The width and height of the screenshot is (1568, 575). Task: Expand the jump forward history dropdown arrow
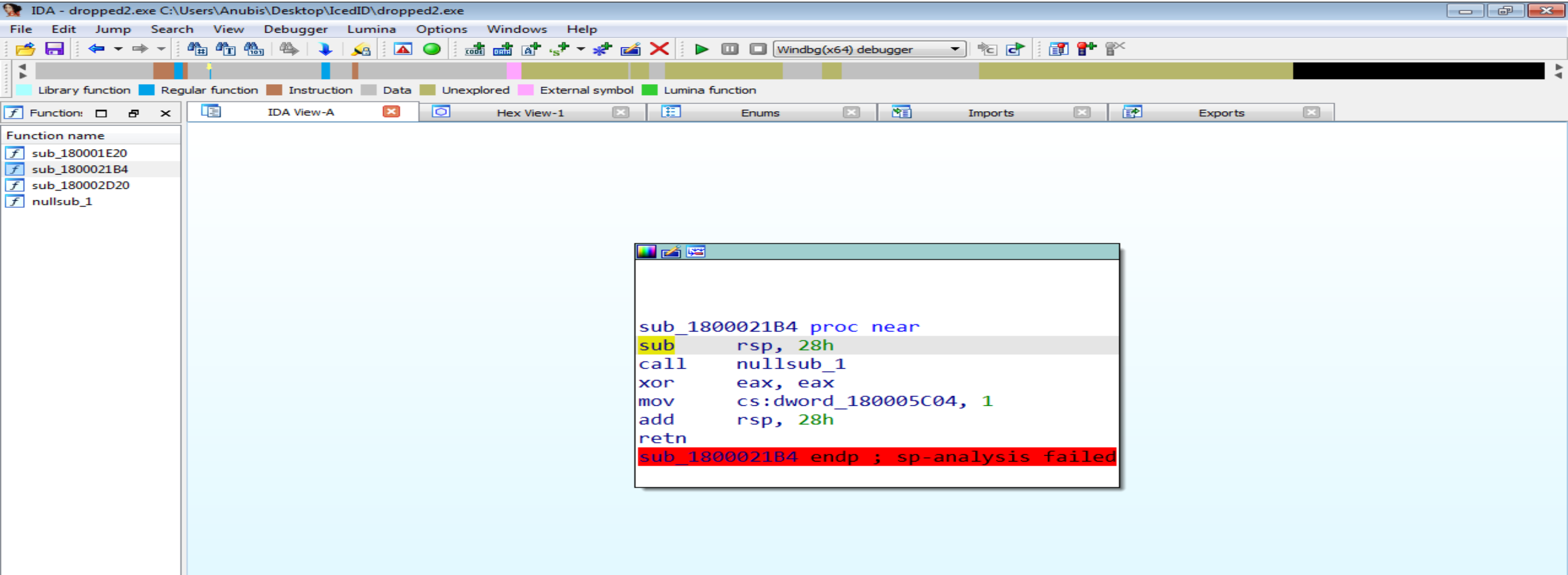161,49
